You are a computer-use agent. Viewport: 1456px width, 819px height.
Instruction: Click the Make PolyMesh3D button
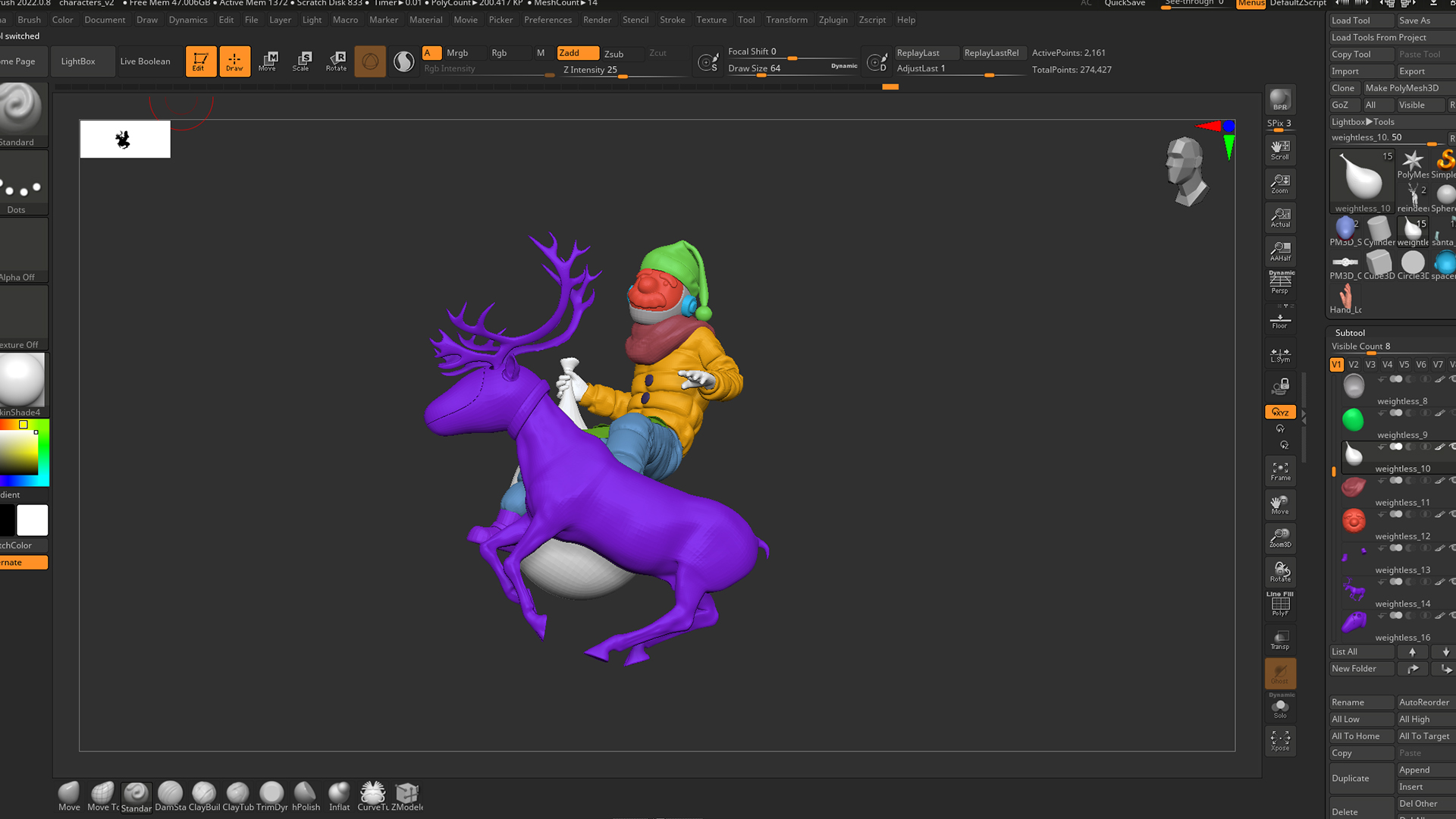click(x=1401, y=88)
